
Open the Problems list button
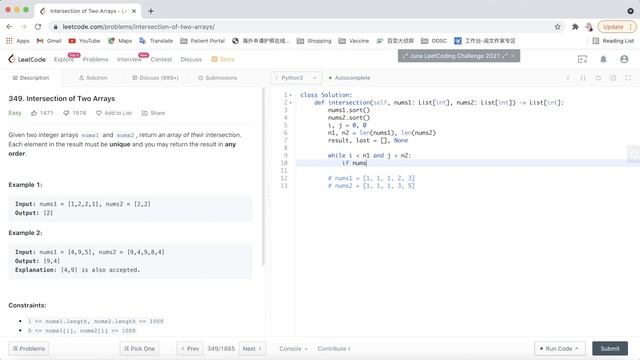pyautogui.click(x=29, y=349)
